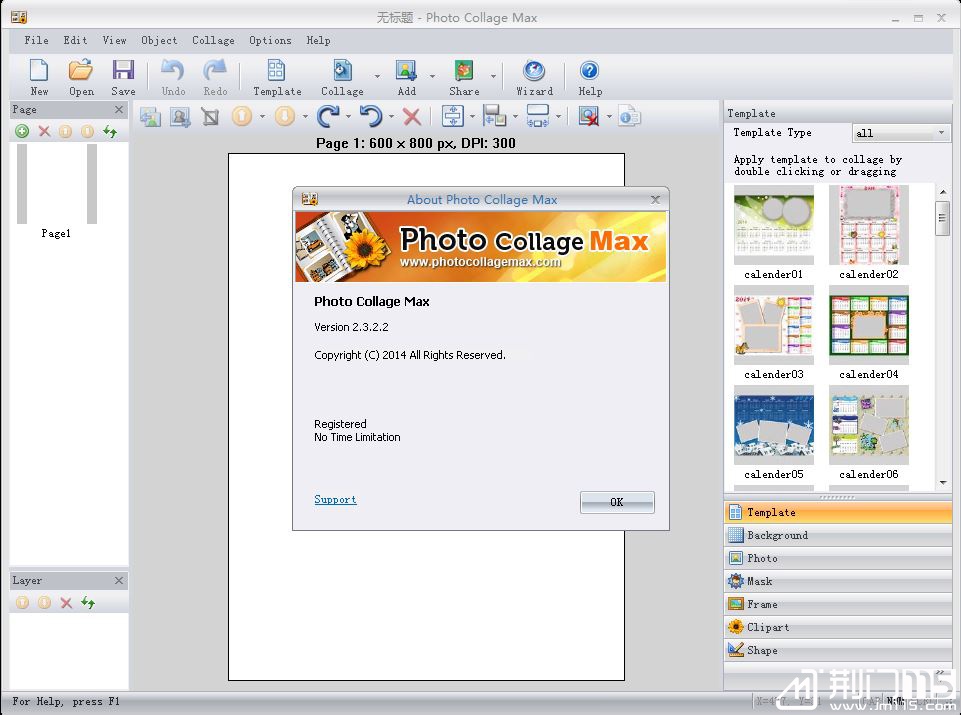The width and height of the screenshot is (961, 715).
Task: Save the collage with the Save icon
Action: [123, 70]
